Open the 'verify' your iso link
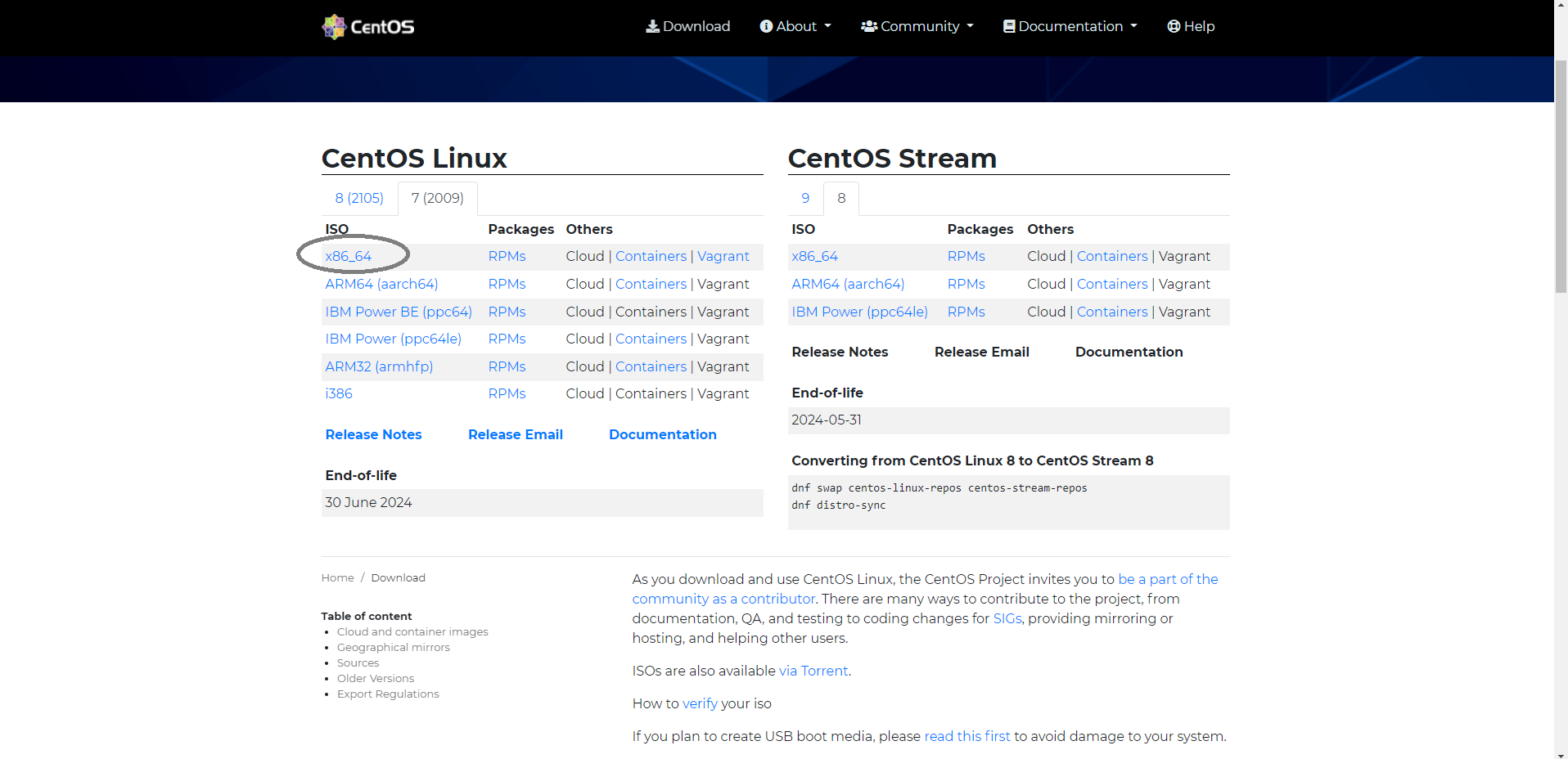 pos(700,703)
